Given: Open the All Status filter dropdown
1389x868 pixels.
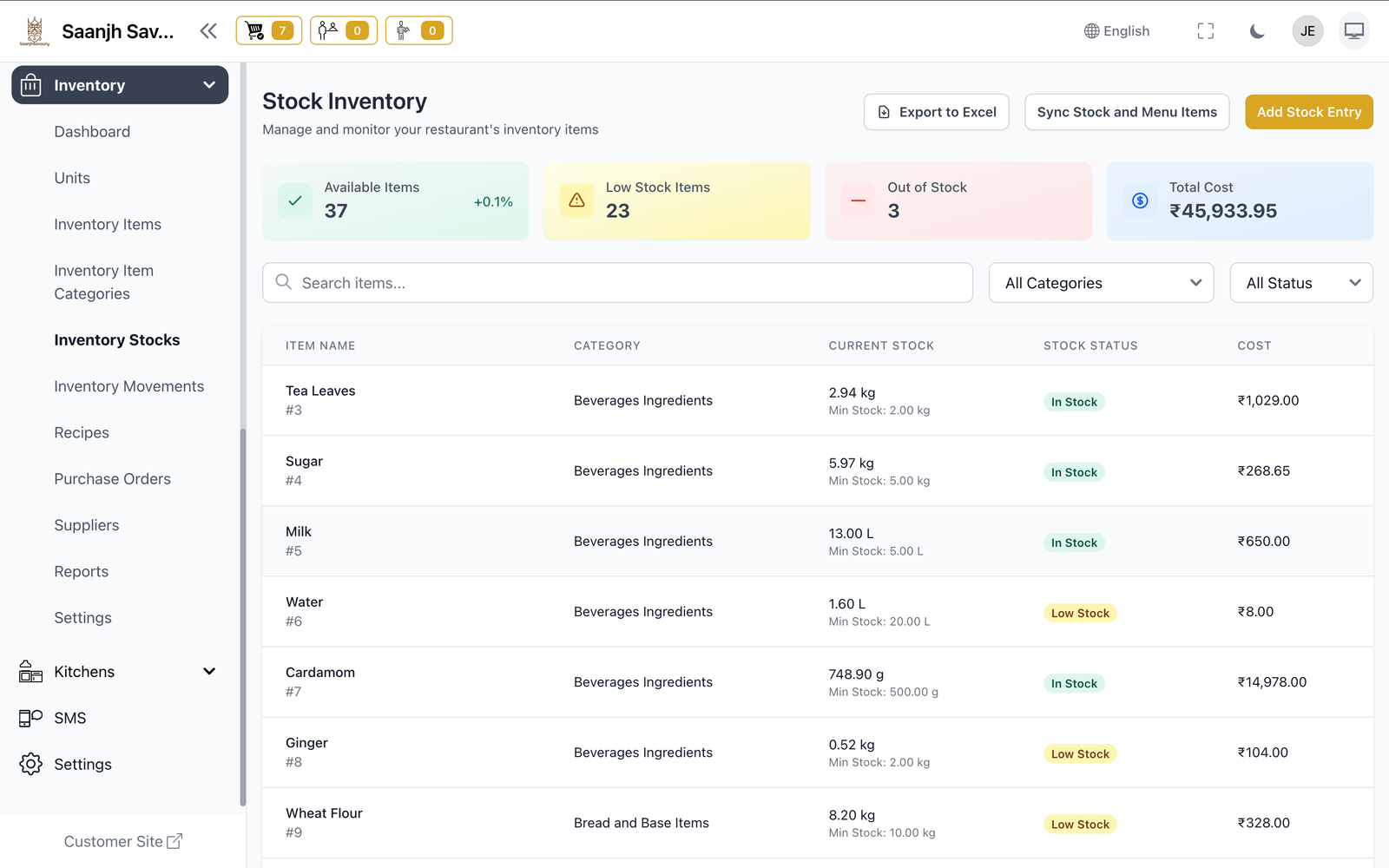Looking at the screenshot, I should pos(1300,283).
